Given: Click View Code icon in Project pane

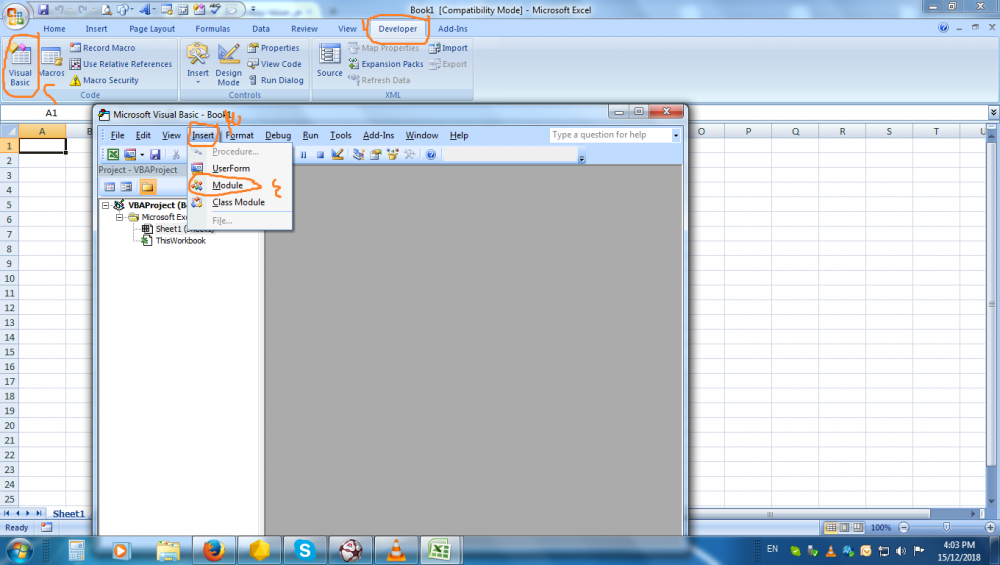Looking at the screenshot, I should 110,187.
